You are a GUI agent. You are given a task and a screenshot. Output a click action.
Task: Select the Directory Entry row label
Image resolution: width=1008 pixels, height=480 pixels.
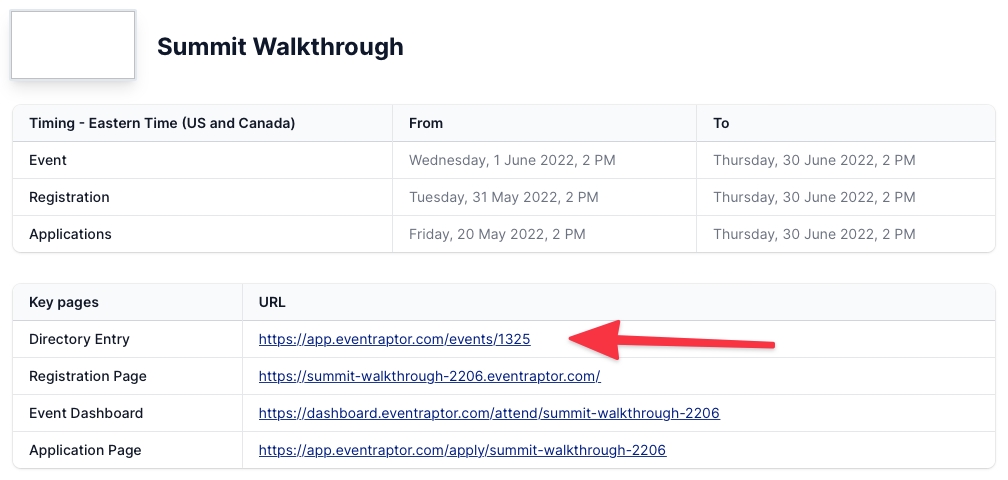[79, 339]
